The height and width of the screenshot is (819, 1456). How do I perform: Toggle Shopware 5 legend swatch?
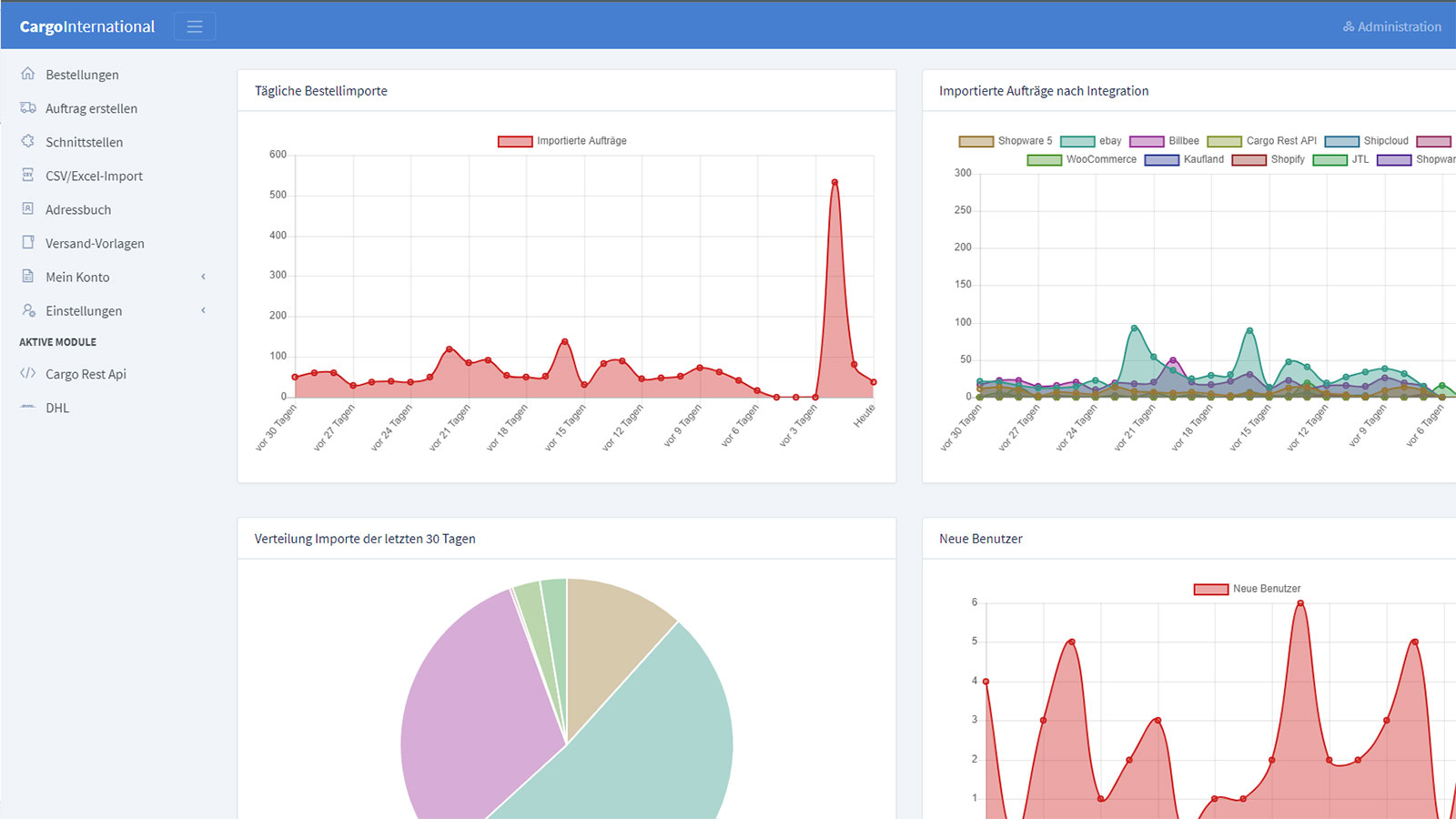[976, 141]
